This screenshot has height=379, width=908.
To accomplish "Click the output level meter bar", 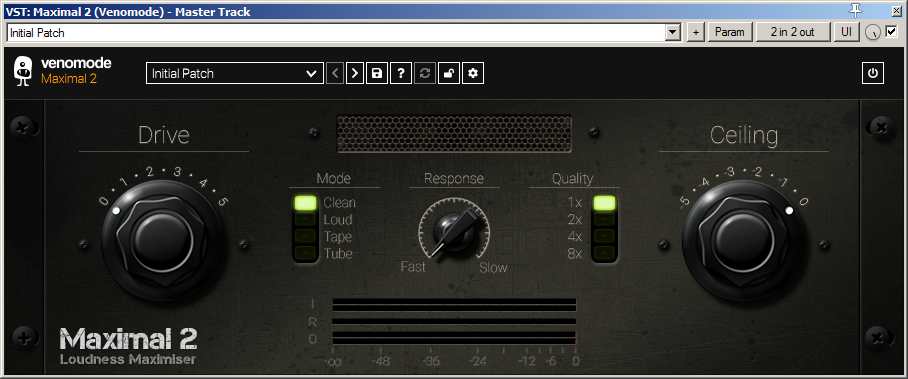I will tap(454, 338).
